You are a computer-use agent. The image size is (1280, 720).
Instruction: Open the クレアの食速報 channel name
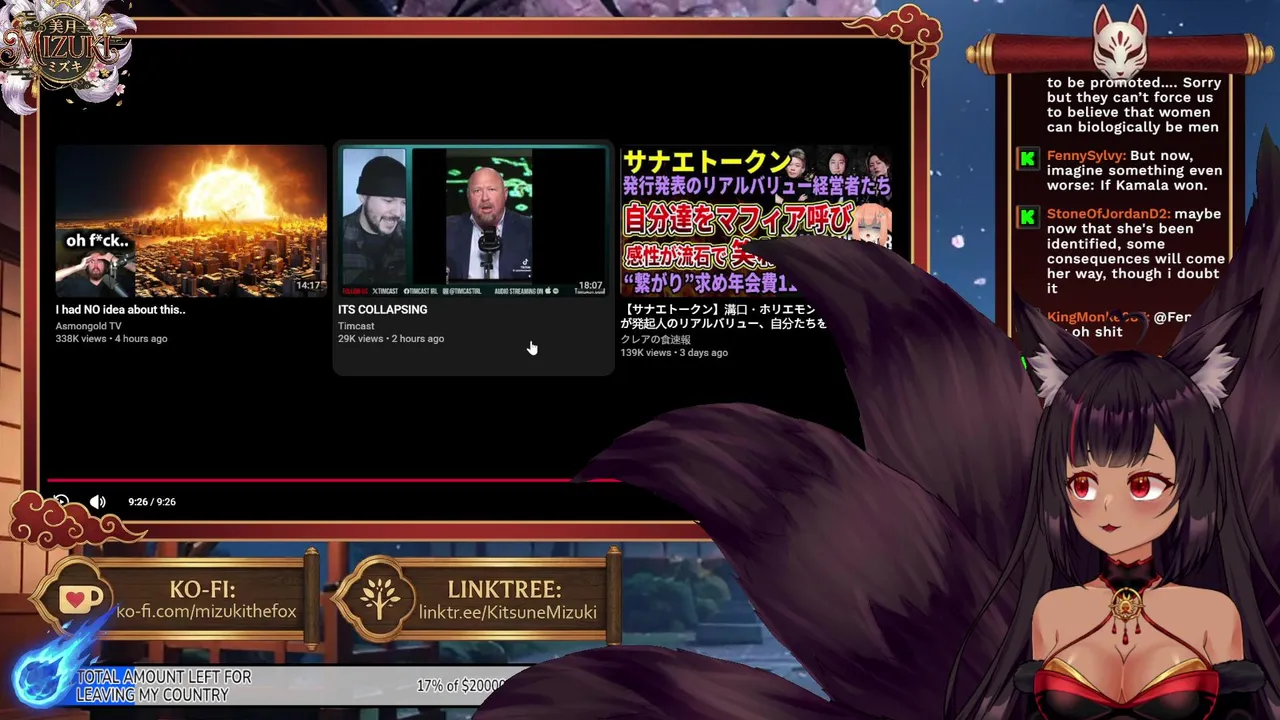coord(655,340)
